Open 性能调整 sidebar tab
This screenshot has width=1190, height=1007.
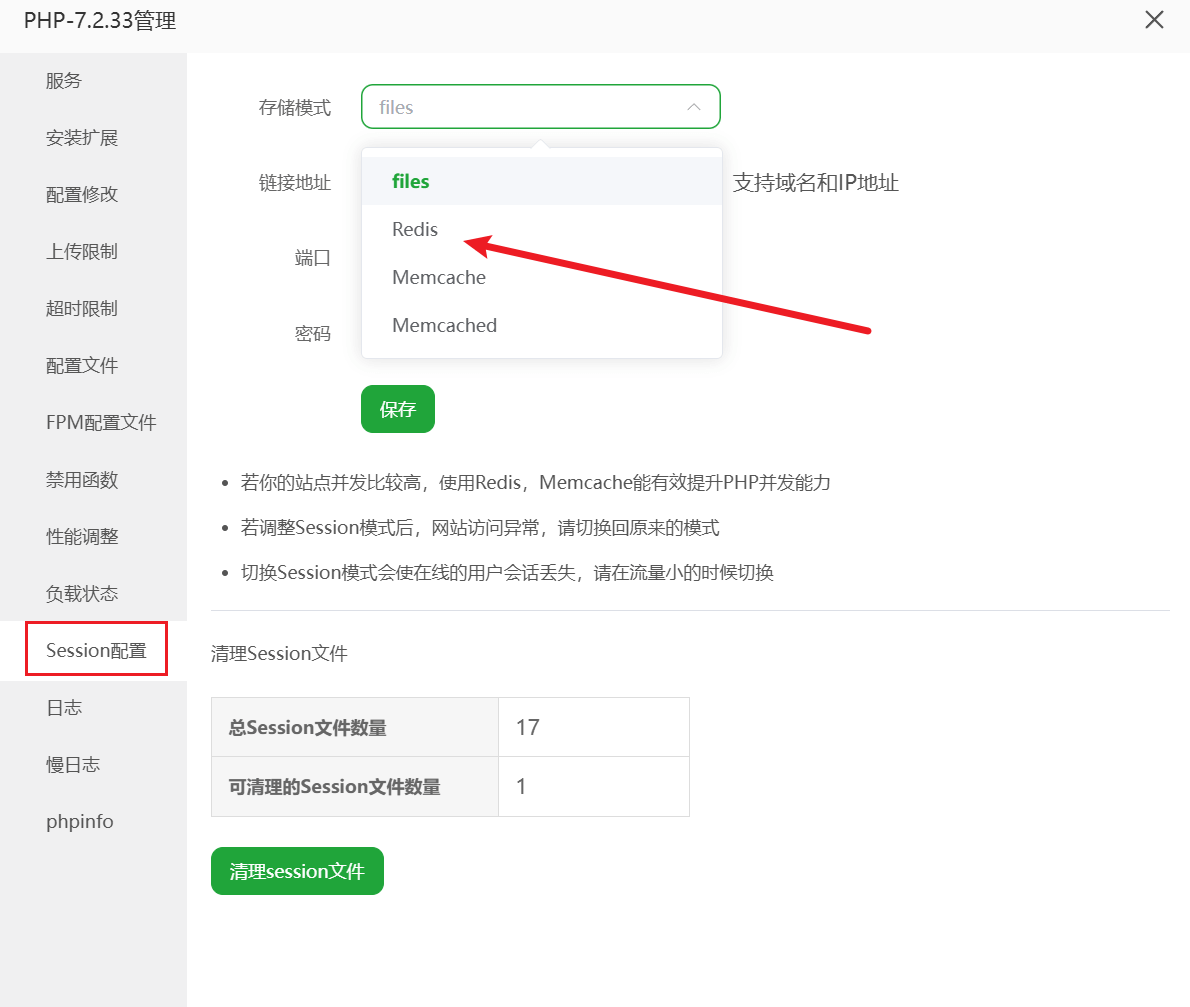pyautogui.click(x=82, y=537)
